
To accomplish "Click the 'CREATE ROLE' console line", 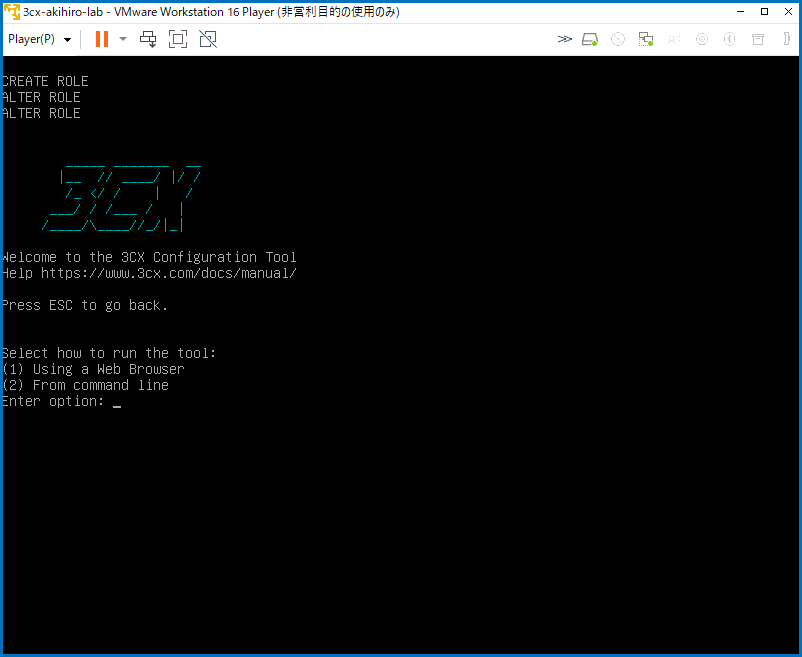I will click(45, 81).
